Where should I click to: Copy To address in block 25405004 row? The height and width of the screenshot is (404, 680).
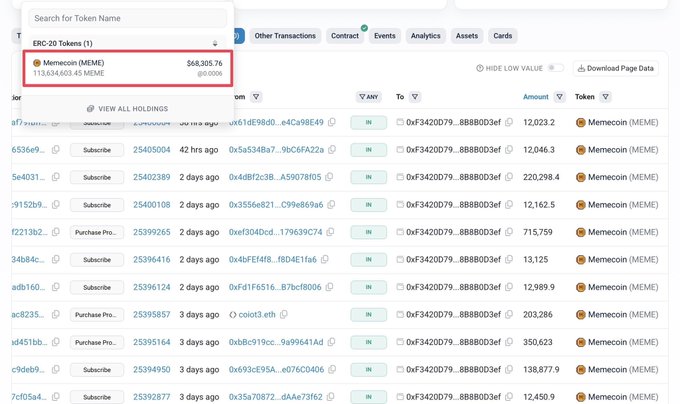point(509,150)
